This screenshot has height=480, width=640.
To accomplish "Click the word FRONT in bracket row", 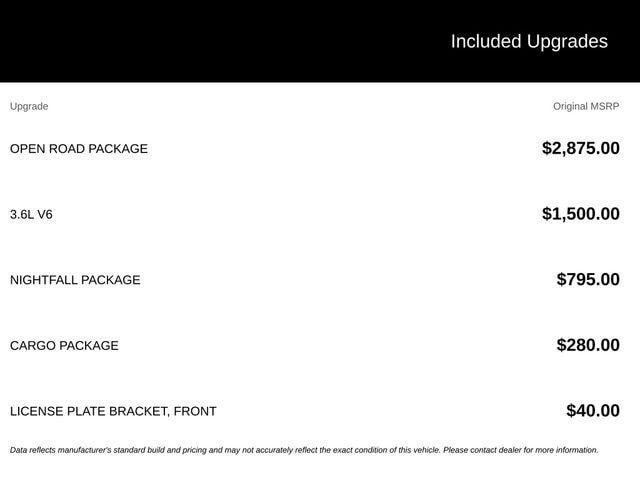I will (195, 411).
